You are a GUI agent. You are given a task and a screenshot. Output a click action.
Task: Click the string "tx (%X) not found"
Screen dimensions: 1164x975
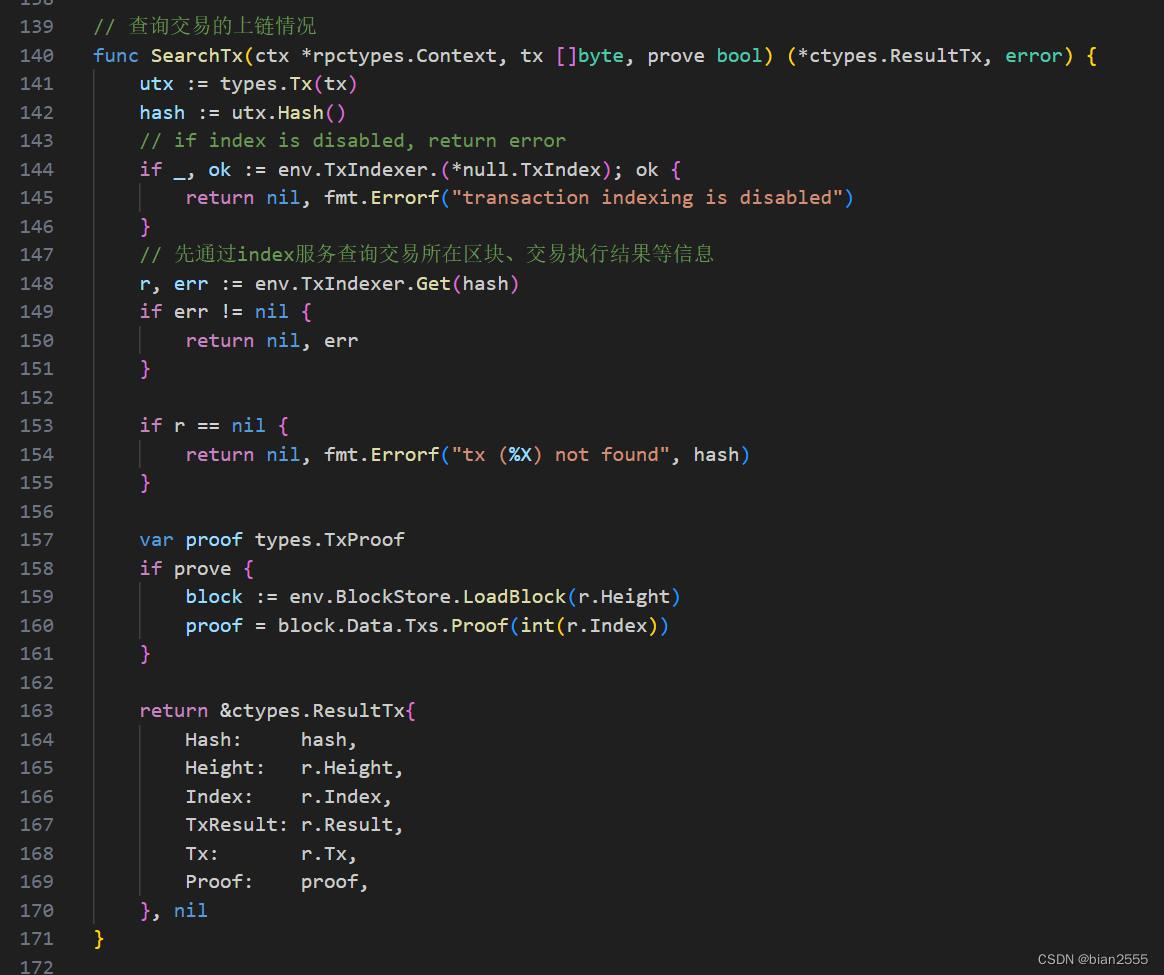(x=560, y=454)
